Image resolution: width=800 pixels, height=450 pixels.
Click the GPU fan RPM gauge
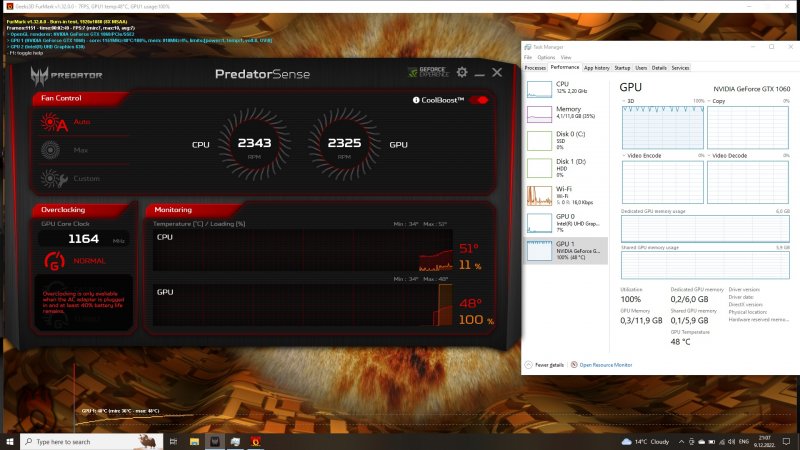tap(344, 144)
